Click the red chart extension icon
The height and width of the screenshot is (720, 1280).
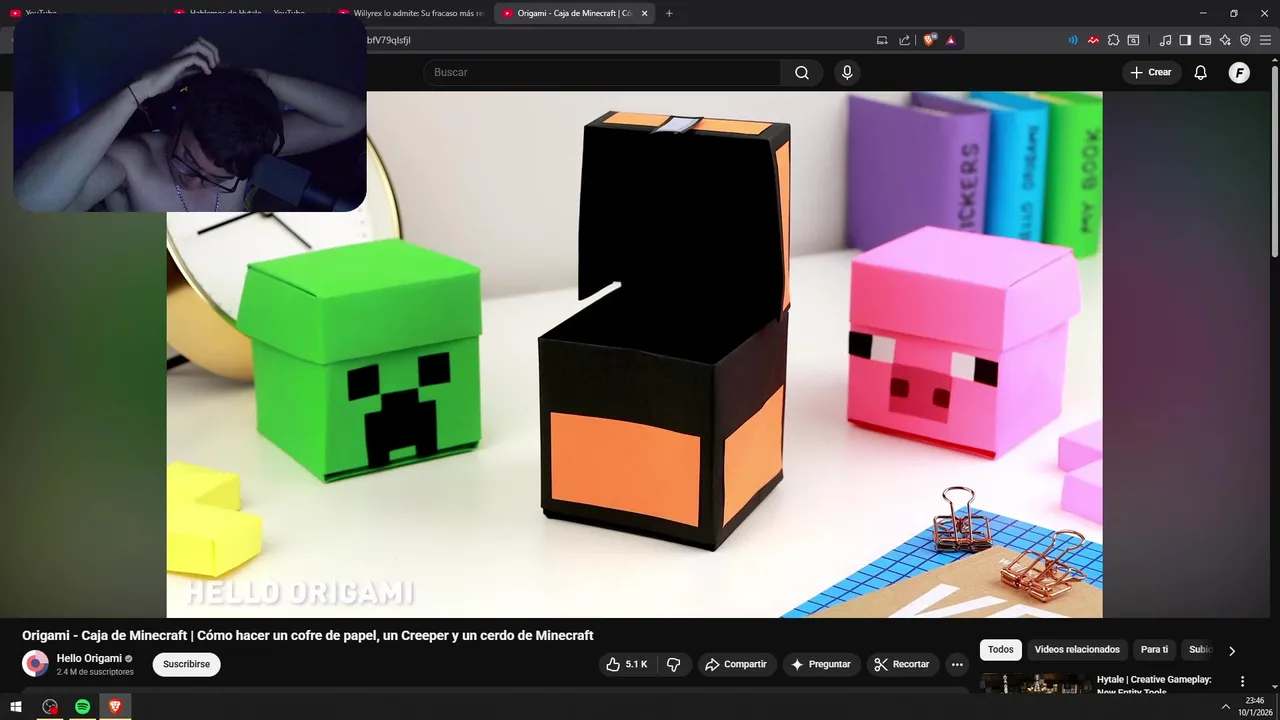click(x=1094, y=40)
